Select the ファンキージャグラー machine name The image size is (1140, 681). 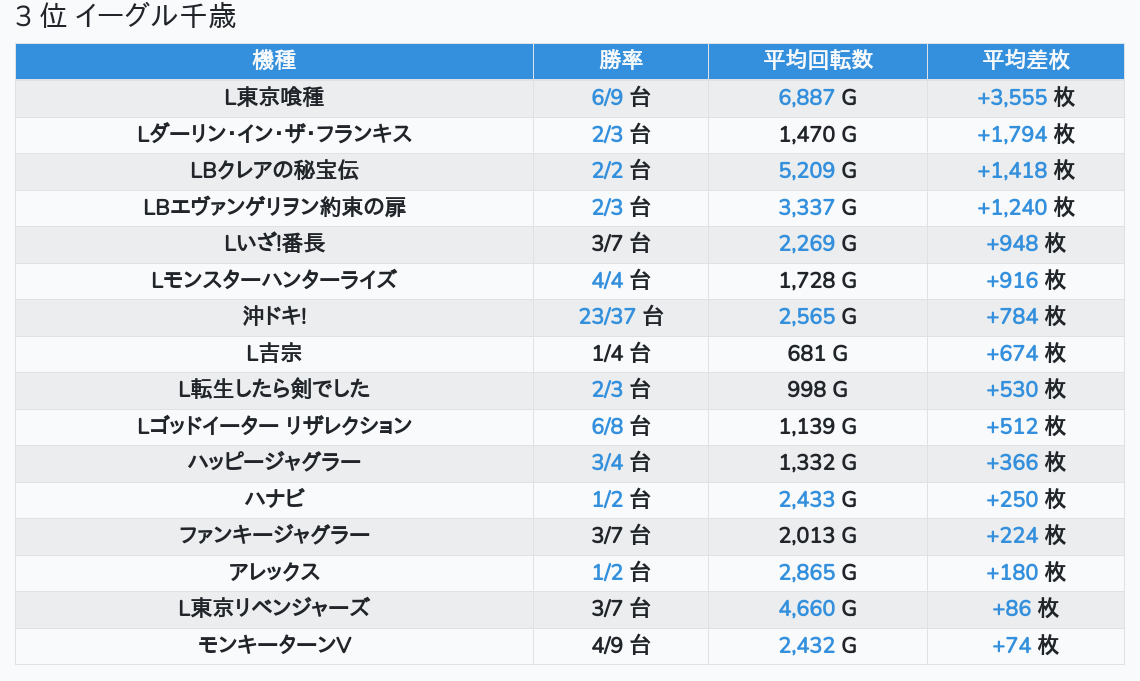tap(274, 535)
